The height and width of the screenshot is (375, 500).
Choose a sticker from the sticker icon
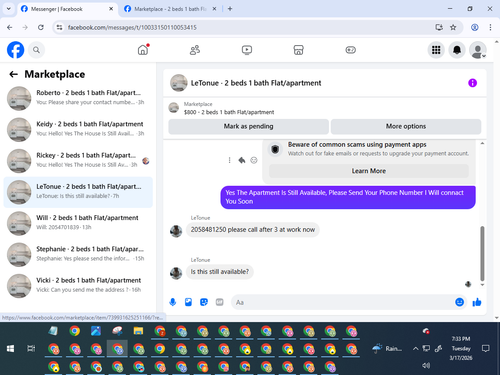tap(204, 302)
